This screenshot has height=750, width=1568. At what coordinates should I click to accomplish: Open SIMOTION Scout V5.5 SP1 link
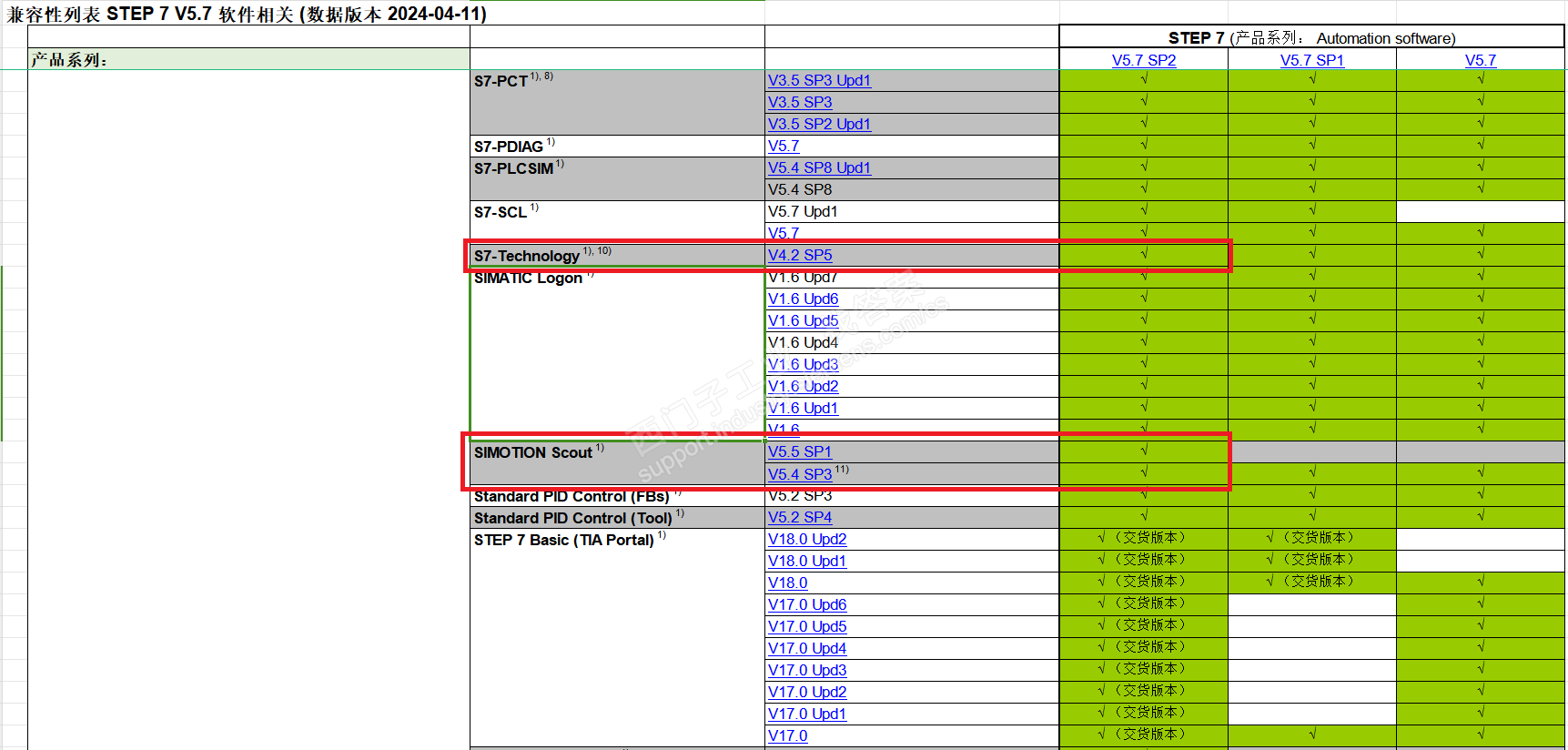pyautogui.click(x=800, y=451)
